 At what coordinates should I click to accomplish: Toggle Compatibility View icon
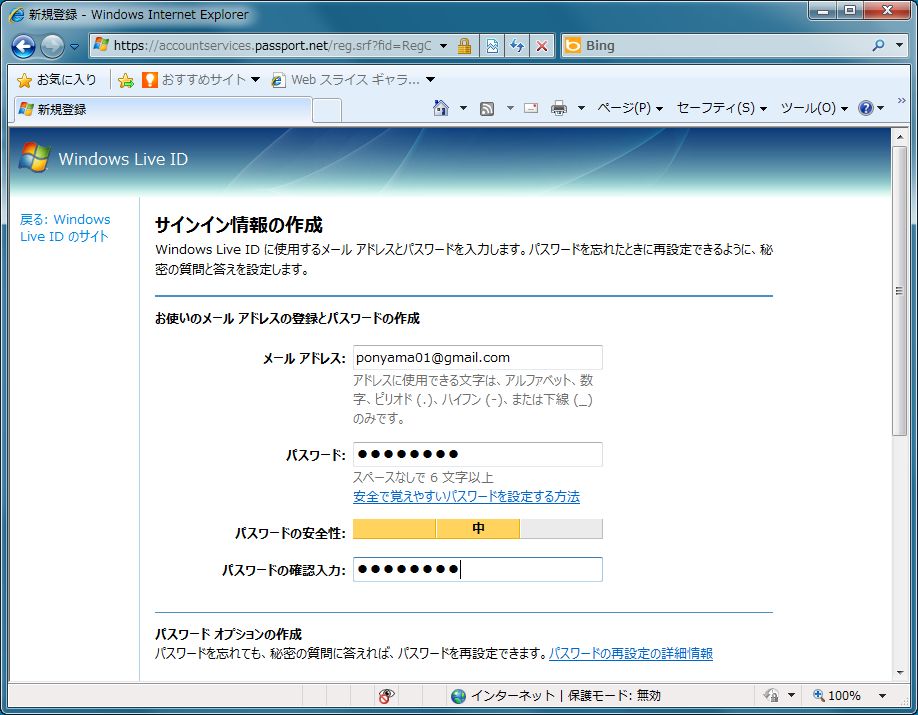coord(492,46)
